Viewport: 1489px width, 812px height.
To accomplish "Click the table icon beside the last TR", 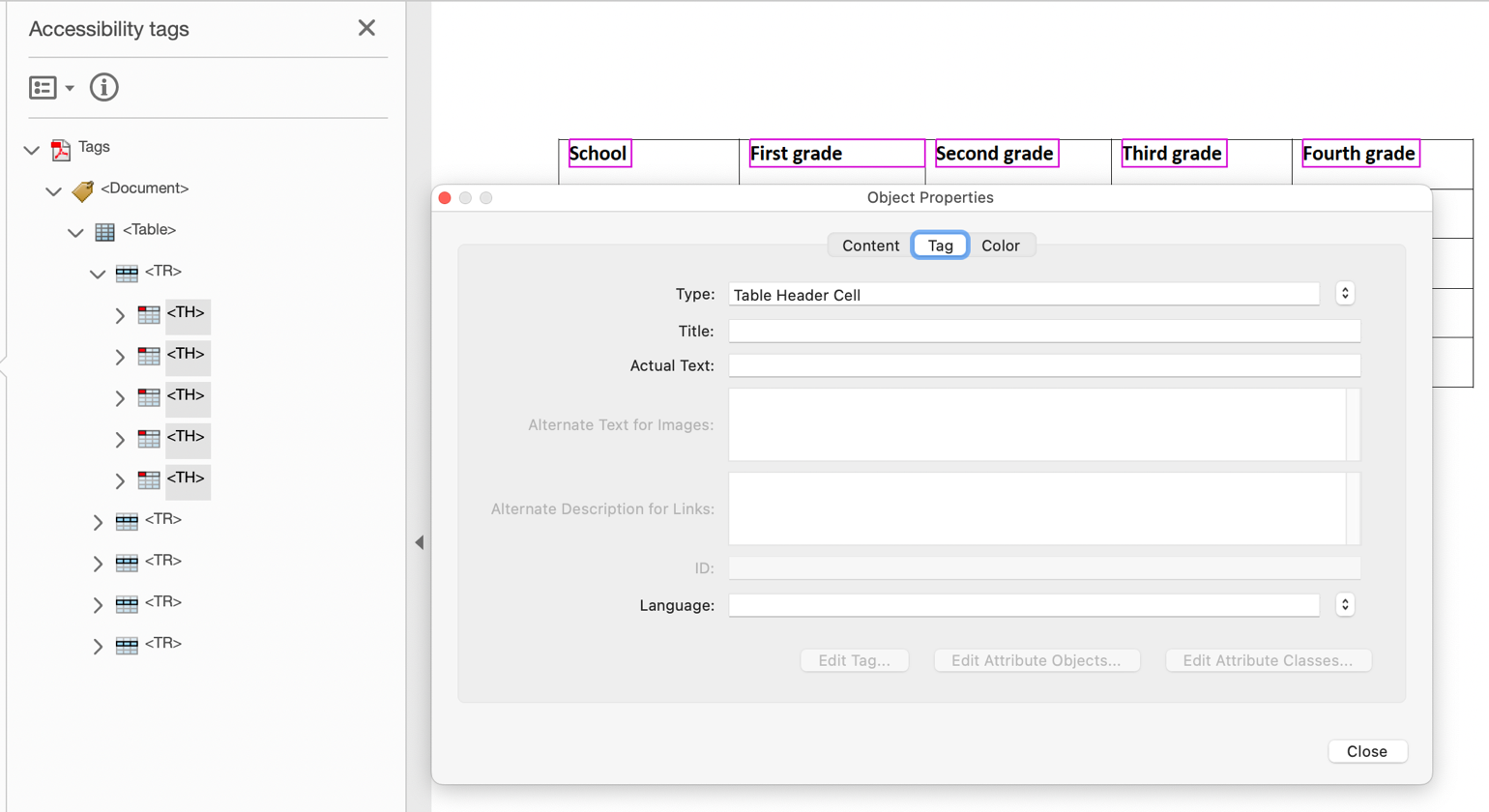I will click(127, 643).
